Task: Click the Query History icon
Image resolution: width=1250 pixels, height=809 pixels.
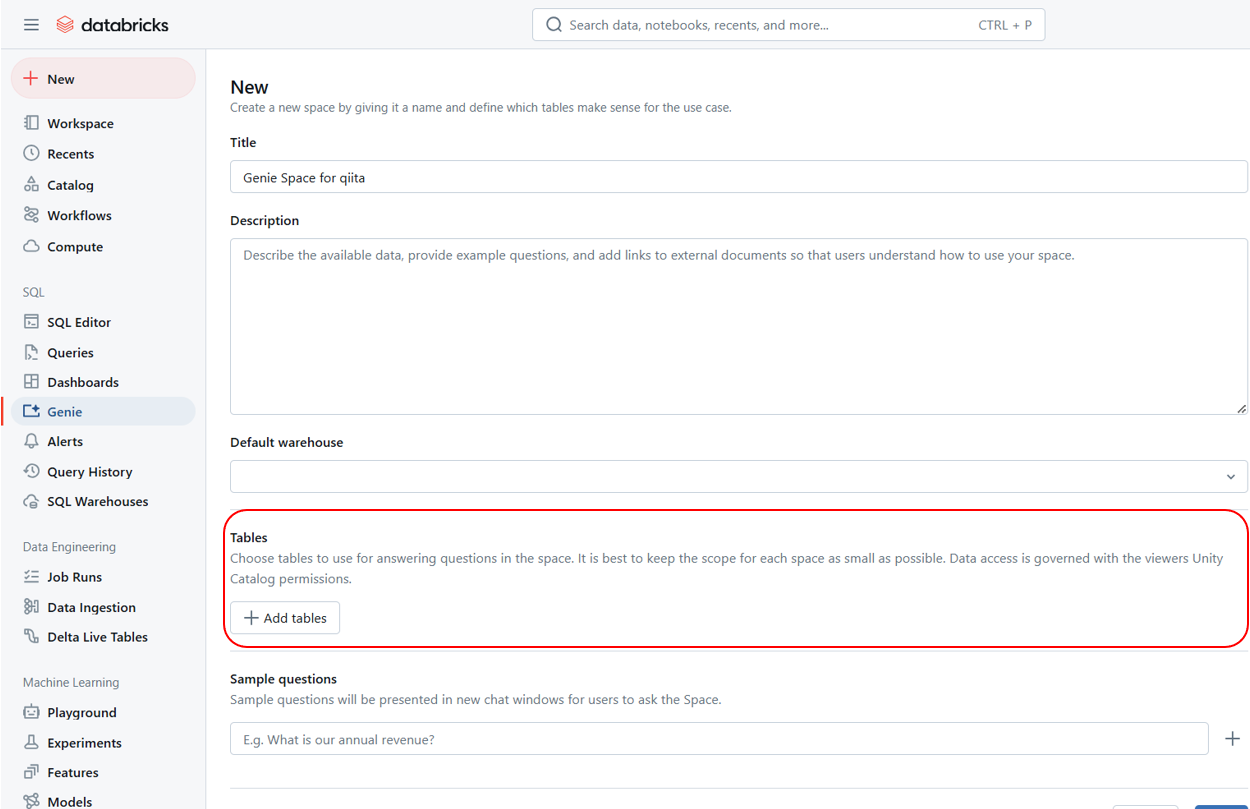Action: (31, 471)
